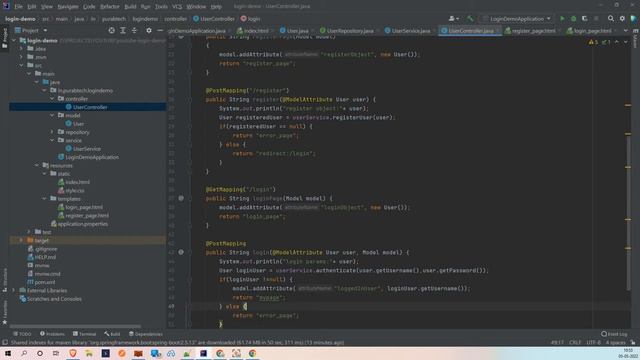Expand the repository package
Screen dimensions: 640x360
coord(52,132)
